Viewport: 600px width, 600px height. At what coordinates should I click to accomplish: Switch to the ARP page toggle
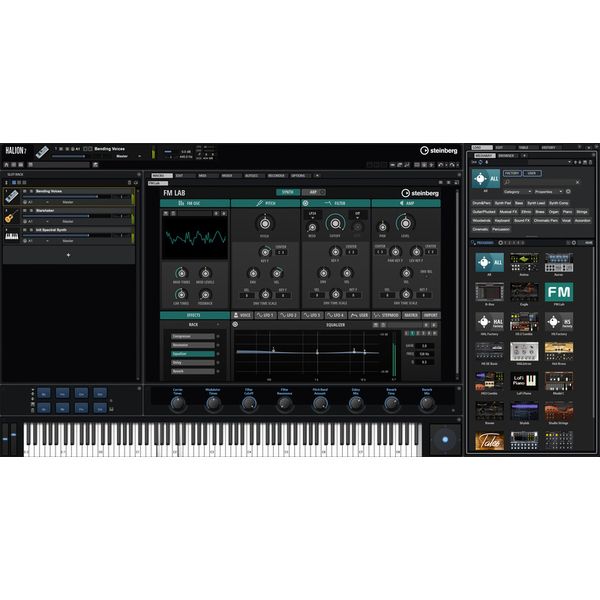pos(312,192)
